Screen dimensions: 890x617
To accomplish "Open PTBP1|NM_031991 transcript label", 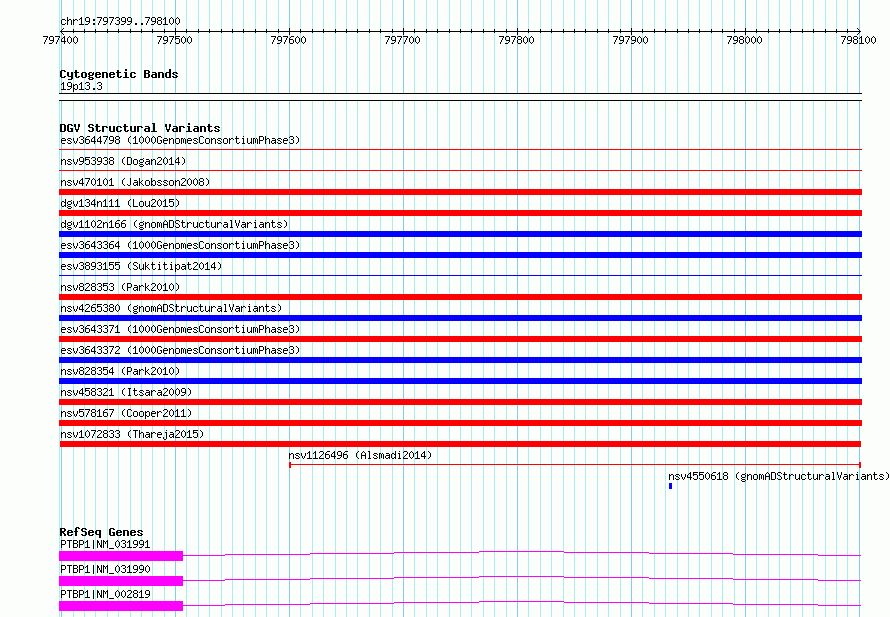I will [x=105, y=544].
